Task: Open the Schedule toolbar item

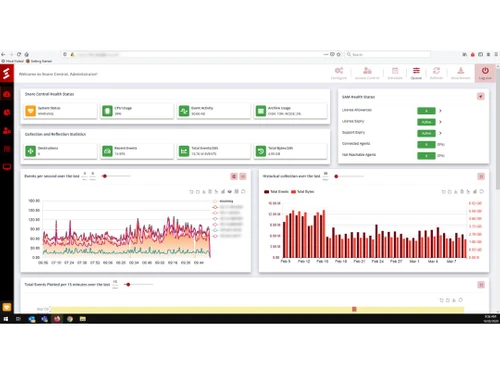Action: (x=395, y=73)
